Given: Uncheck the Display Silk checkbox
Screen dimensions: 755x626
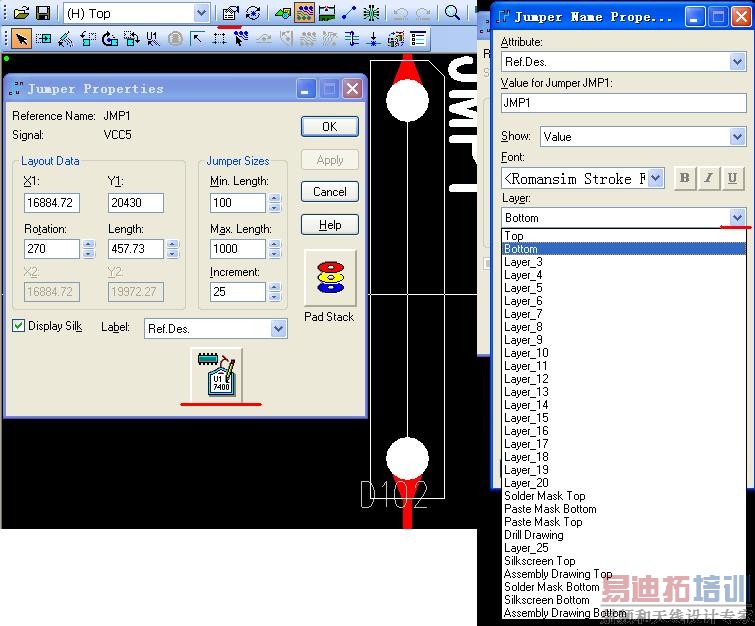Looking at the screenshot, I should 18,326.
